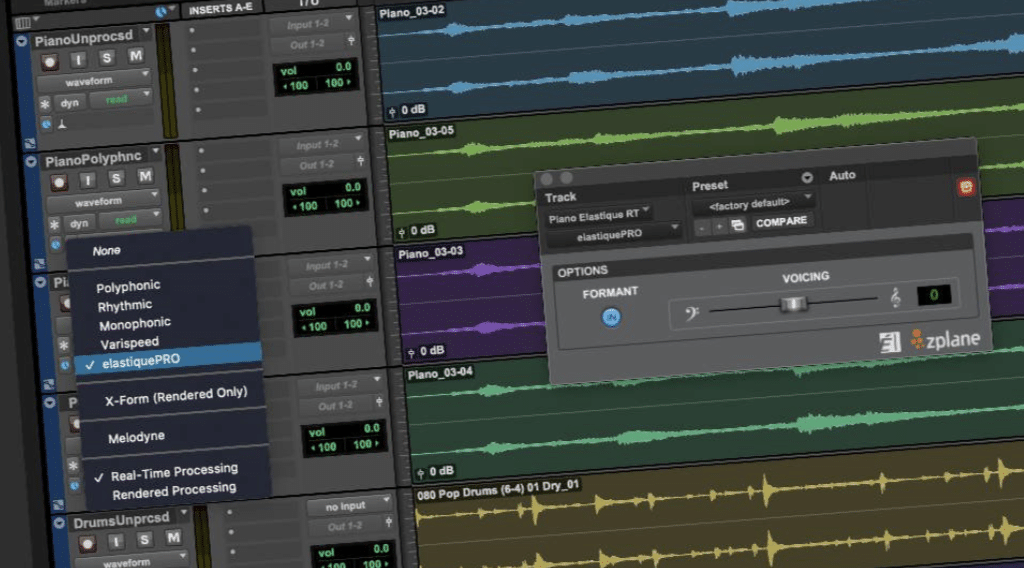Image resolution: width=1024 pixels, height=568 pixels.
Task: Open the track list column view icon
Action: (22, 23)
